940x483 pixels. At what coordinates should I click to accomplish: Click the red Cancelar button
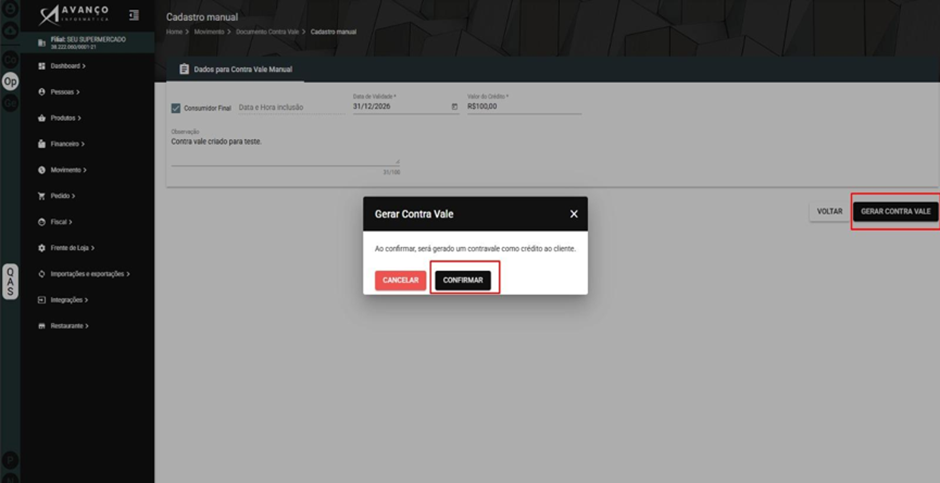[x=400, y=280]
